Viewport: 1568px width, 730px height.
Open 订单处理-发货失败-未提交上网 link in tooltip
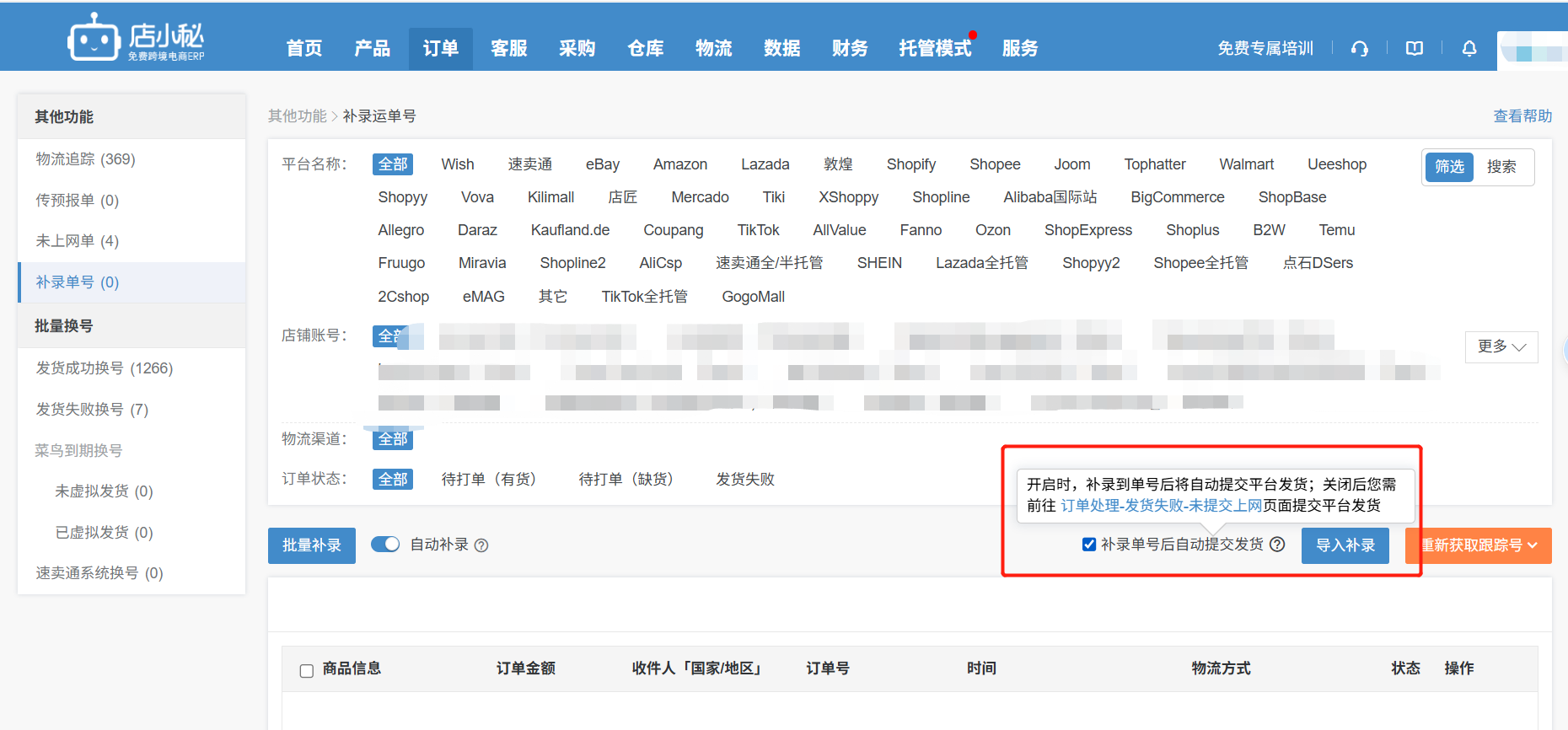[x=1162, y=505]
